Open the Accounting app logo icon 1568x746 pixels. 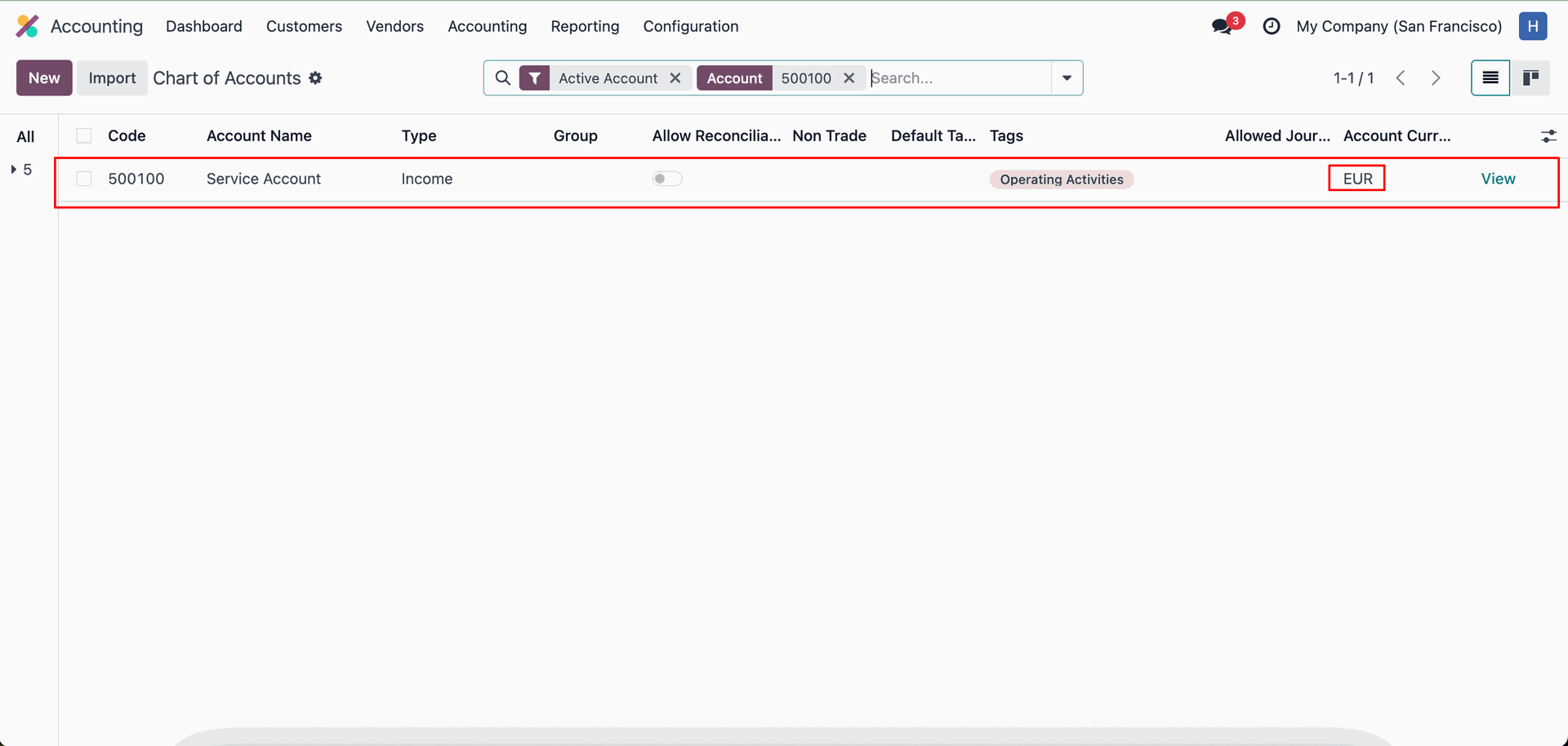tap(27, 26)
